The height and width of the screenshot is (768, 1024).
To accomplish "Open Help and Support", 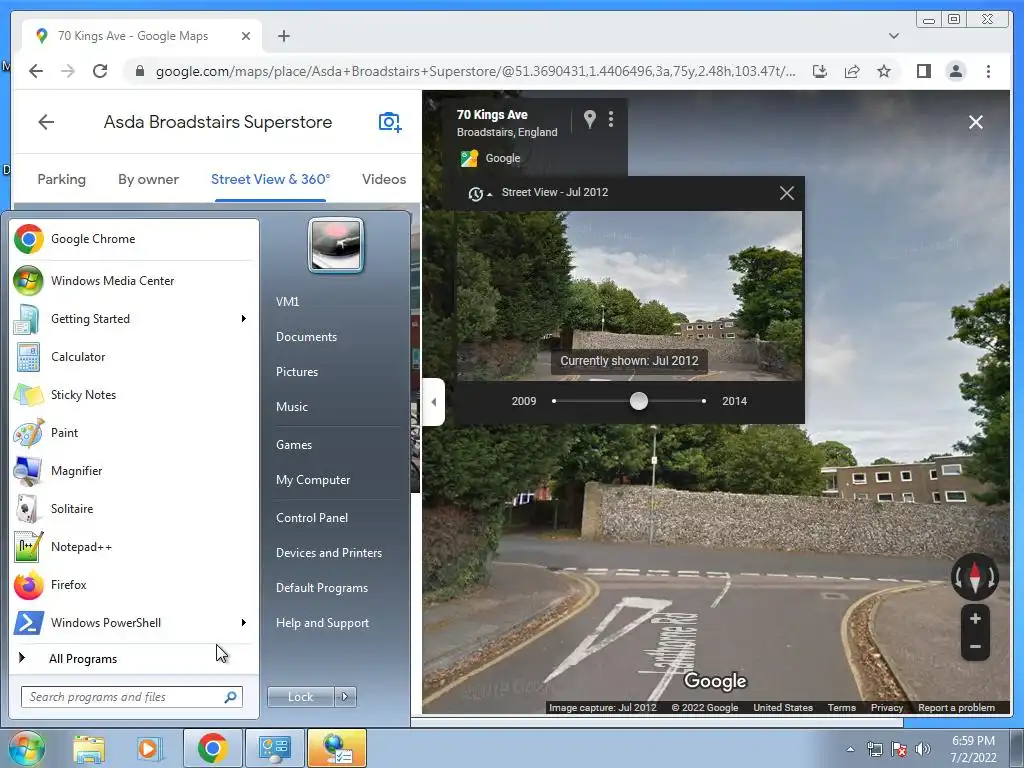I will 322,623.
